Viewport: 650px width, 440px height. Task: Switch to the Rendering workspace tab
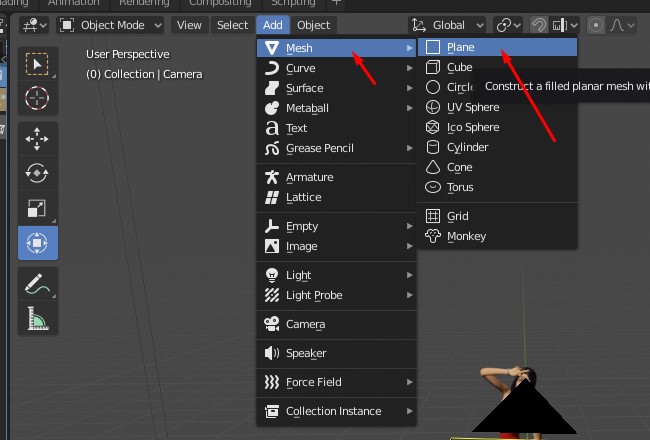point(144,3)
